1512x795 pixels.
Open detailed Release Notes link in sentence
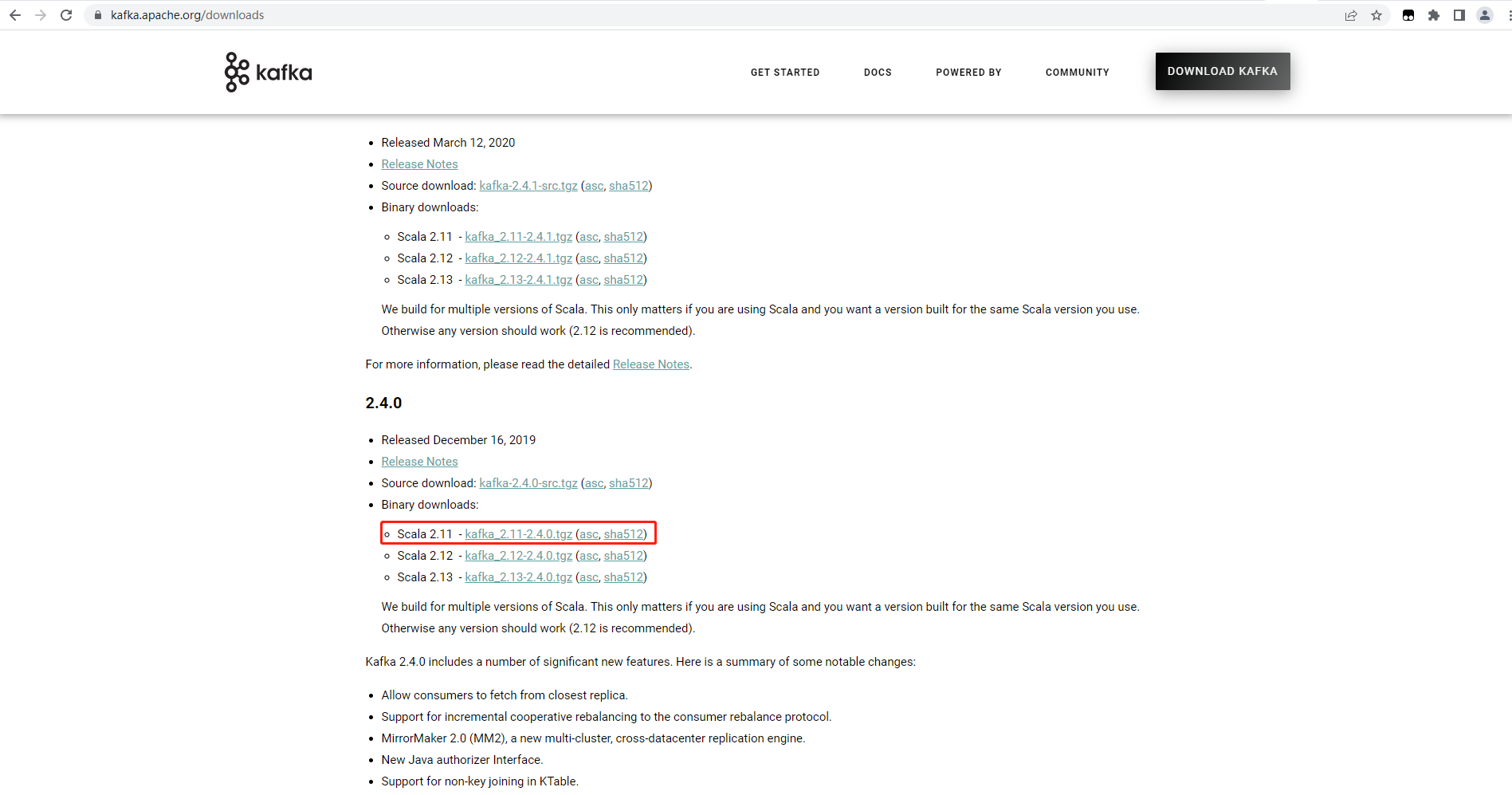[651, 364]
